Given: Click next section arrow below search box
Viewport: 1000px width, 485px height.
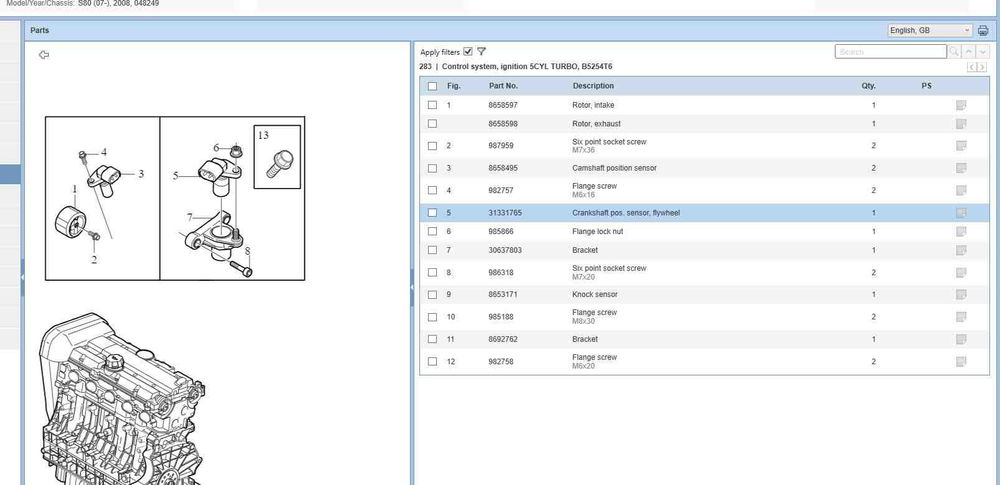Looking at the screenshot, I should (983, 67).
